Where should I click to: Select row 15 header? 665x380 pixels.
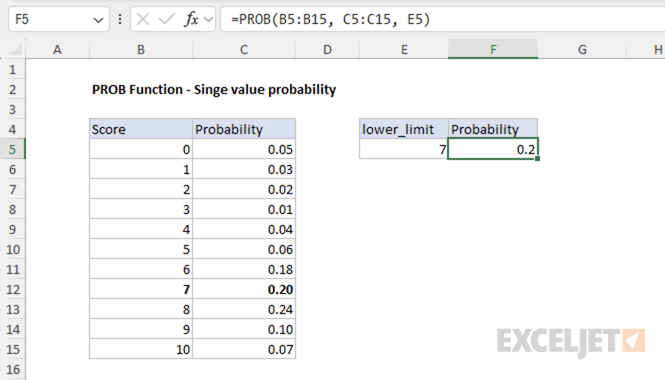point(13,349)
